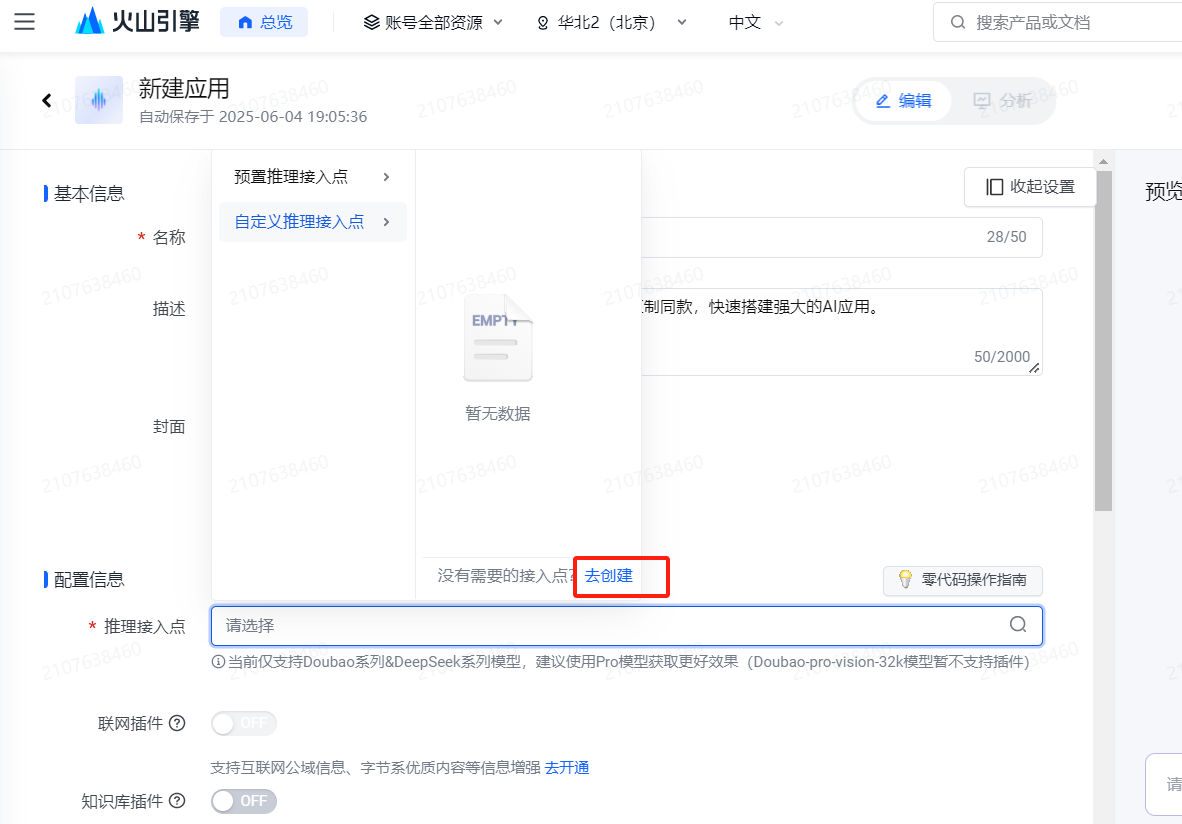Click the app avatar waveform icon
The image size is (1182, 824).
pyautogui.click(x=98, y=100)
